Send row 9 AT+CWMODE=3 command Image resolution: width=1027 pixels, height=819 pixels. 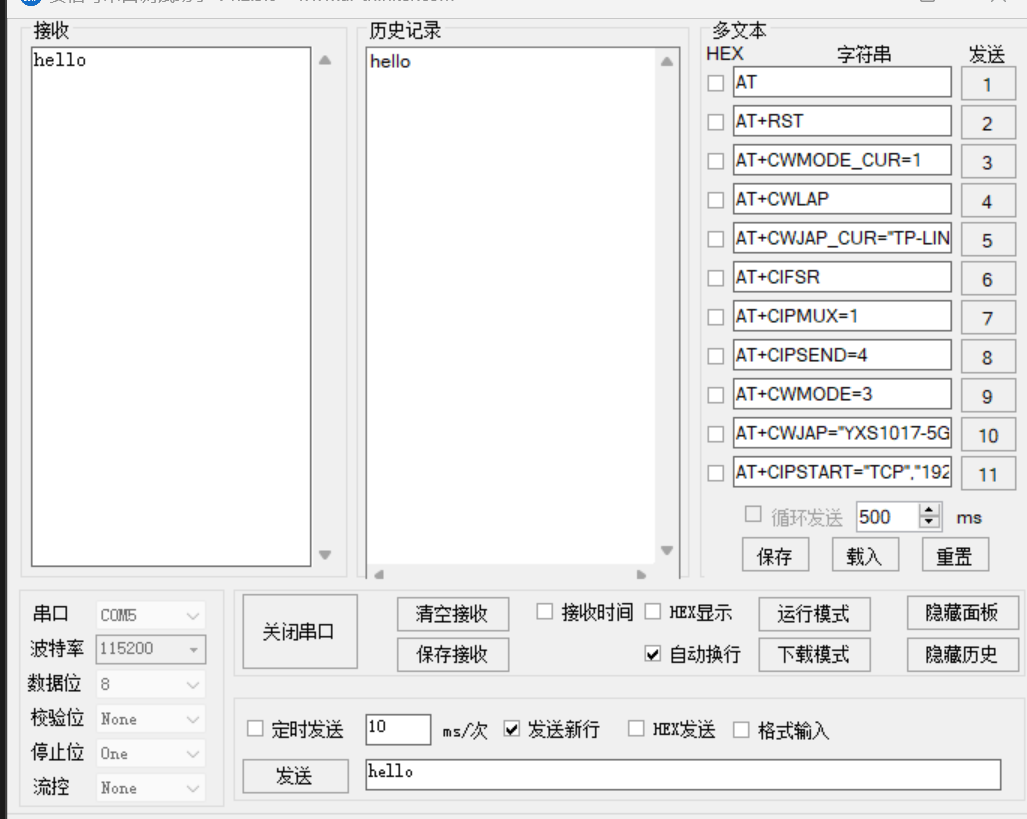[988, 396]
